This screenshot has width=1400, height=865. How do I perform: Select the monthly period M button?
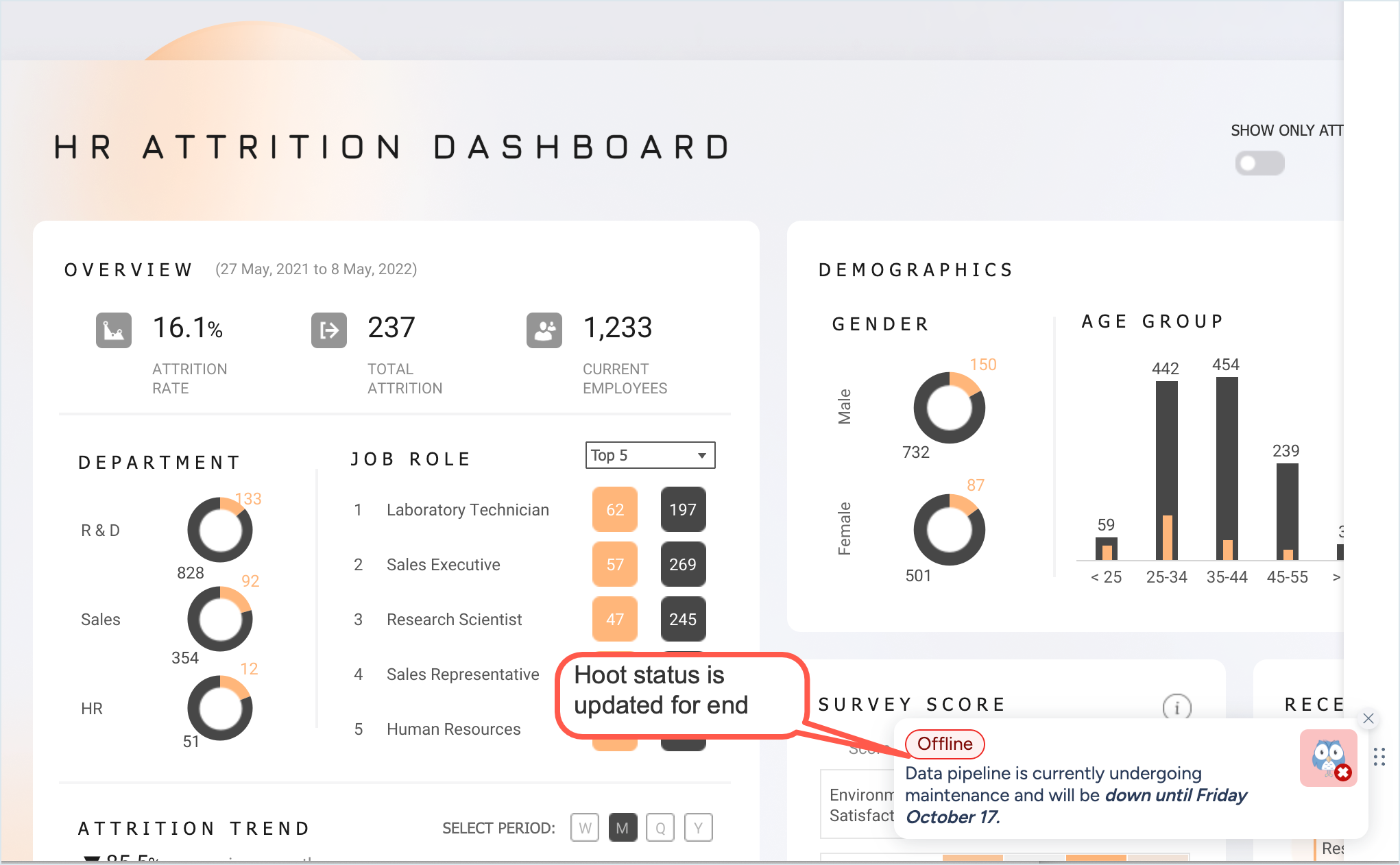click(x=623, y=827)
